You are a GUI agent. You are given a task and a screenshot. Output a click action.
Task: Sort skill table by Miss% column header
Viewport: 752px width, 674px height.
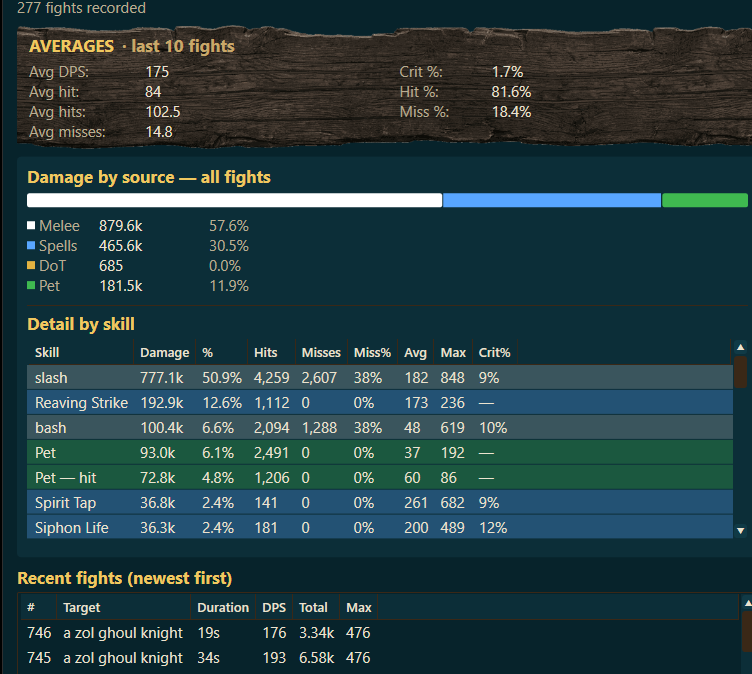click(x=373, y=353)
